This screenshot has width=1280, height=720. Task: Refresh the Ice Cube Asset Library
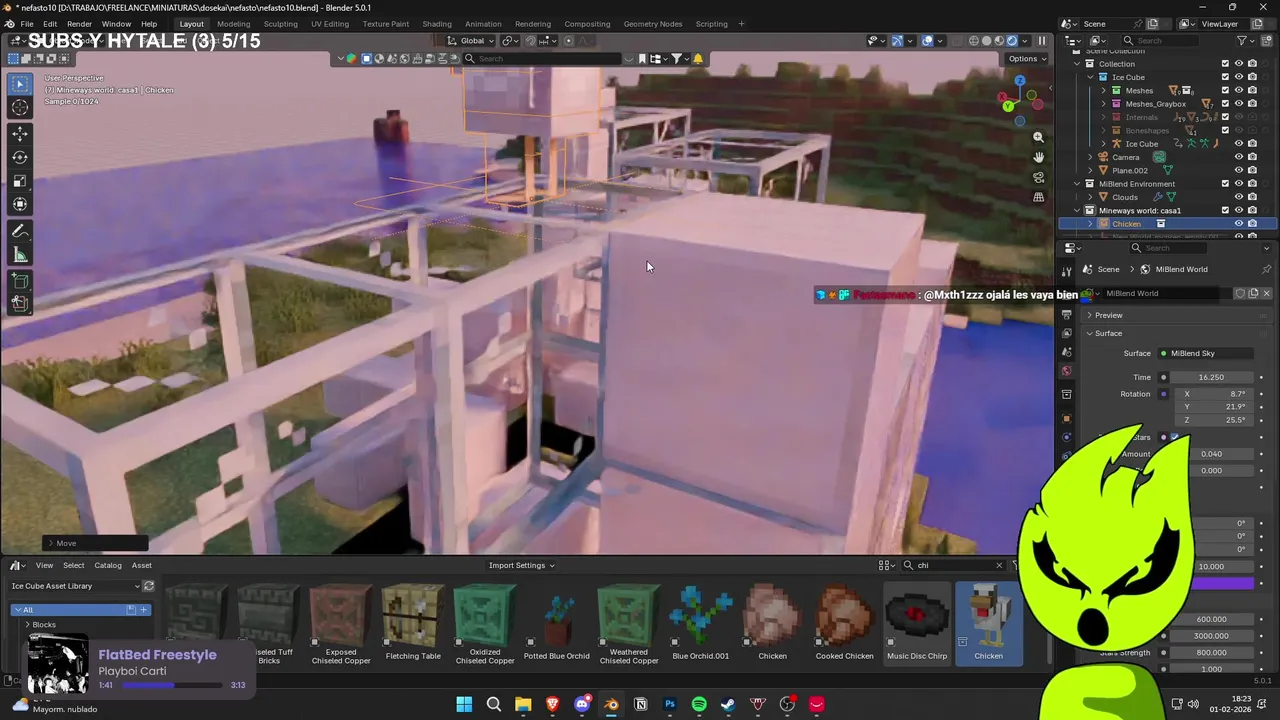(x=149, y=586)
